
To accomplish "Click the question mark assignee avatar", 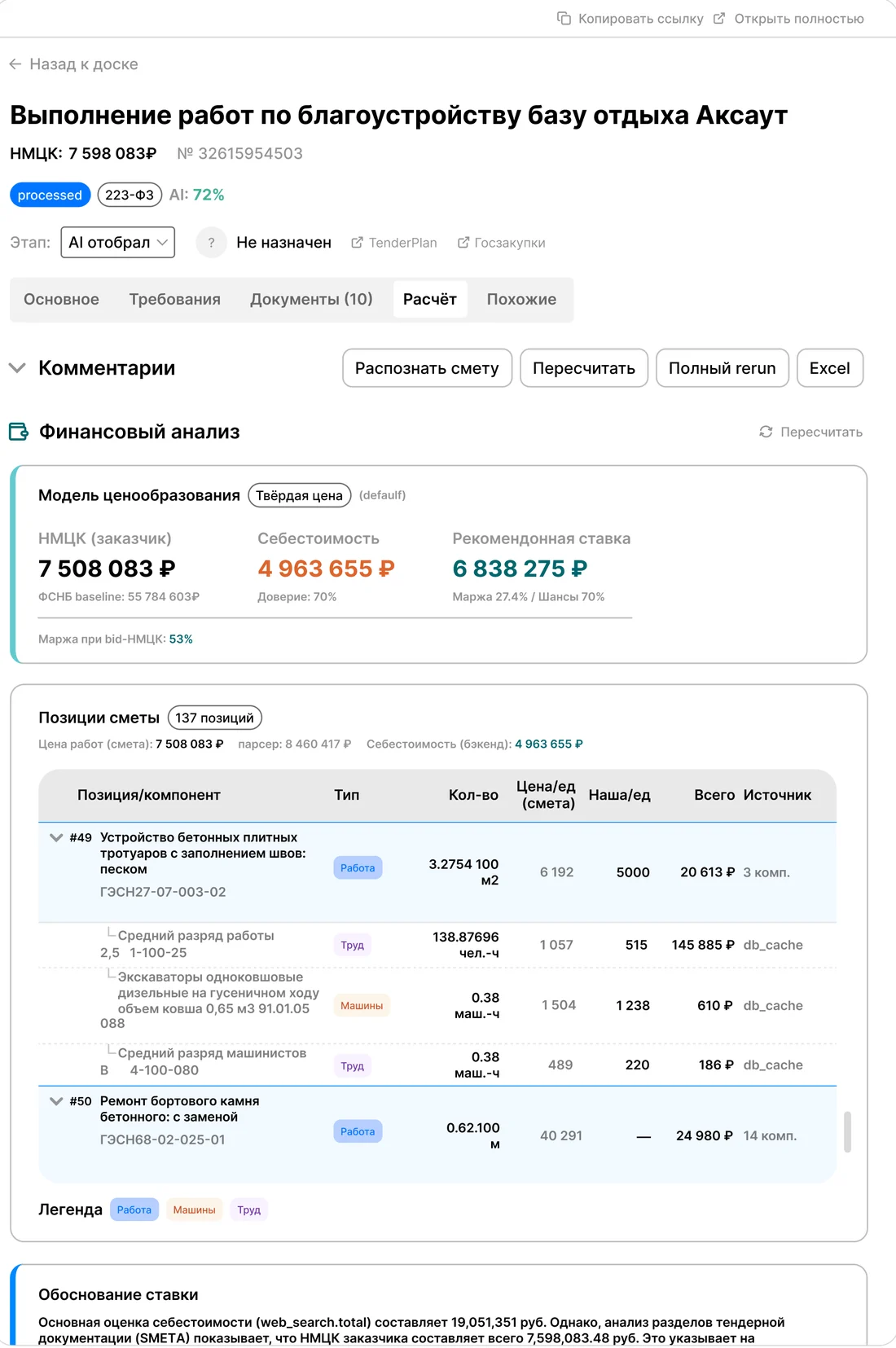I will click(x=212, y=243).
